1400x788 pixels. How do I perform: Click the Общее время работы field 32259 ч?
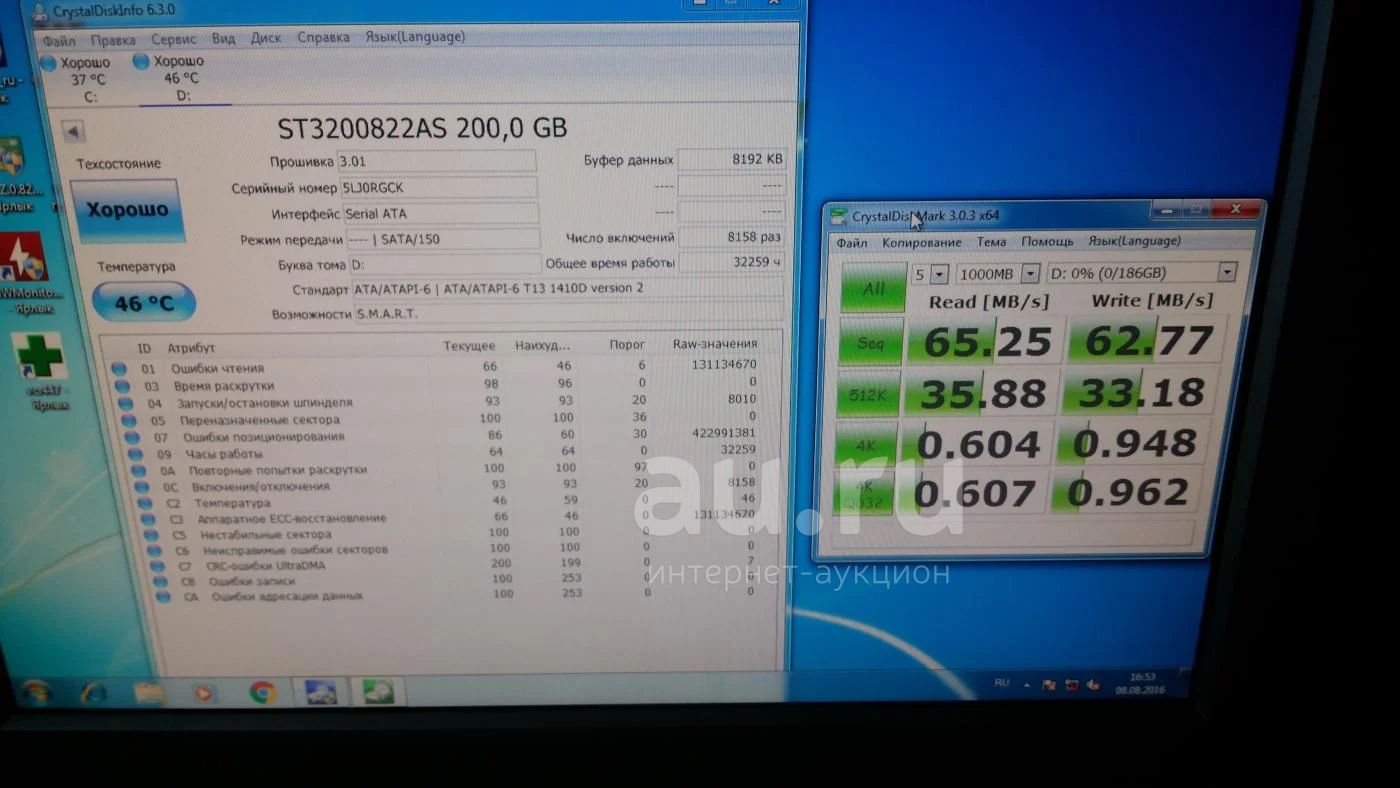tap(732, 263)
